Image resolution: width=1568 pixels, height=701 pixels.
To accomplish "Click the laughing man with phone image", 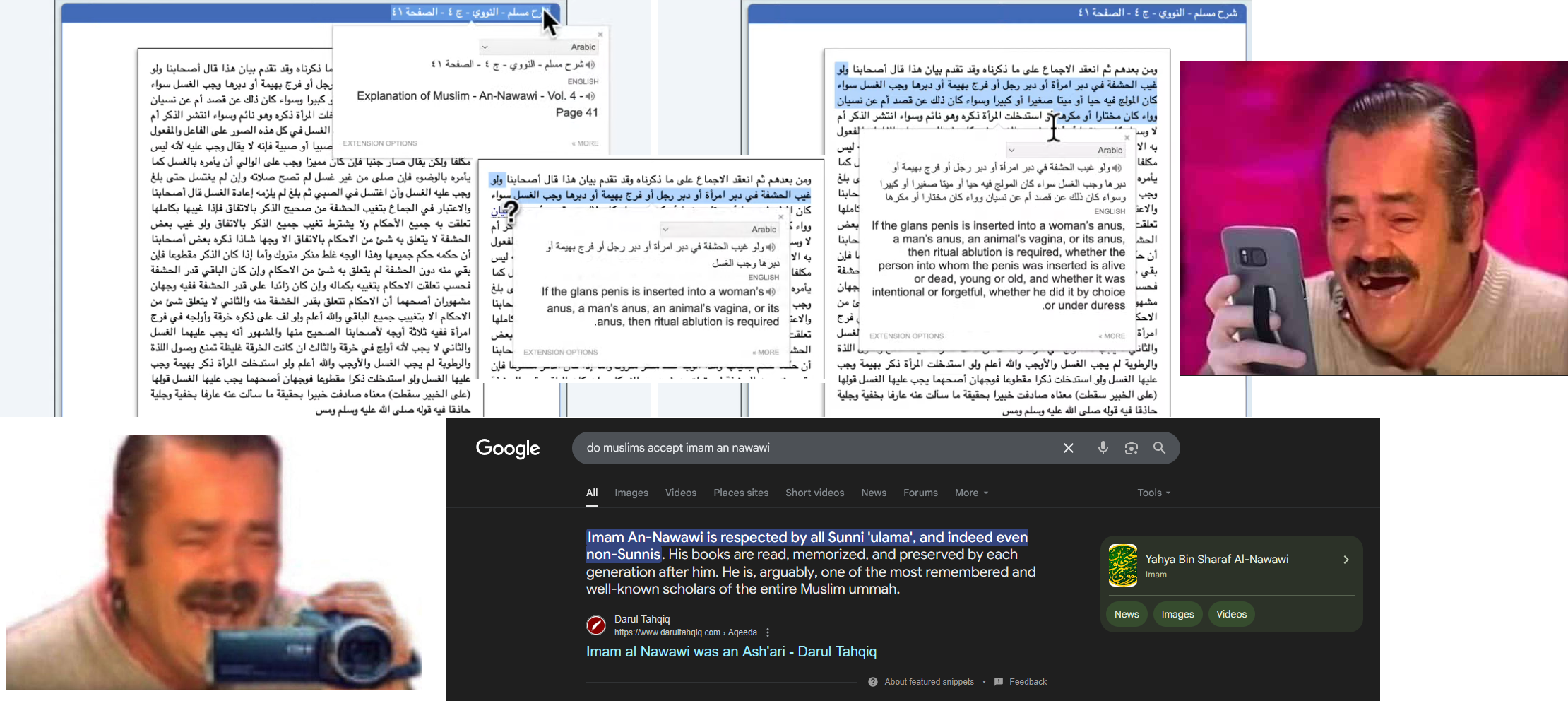I will (1374, 218).
